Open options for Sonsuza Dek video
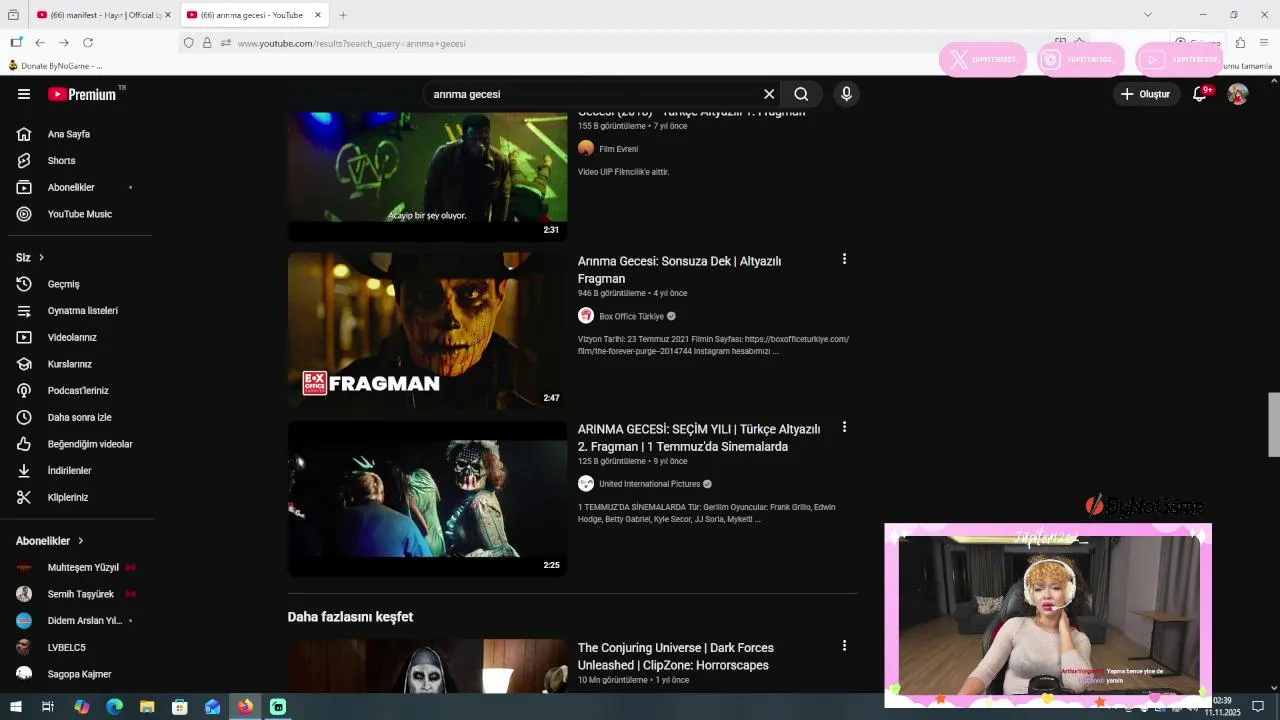Image resolution: width=1280 pixels, height=720 pixels. (x=844, y=259)
